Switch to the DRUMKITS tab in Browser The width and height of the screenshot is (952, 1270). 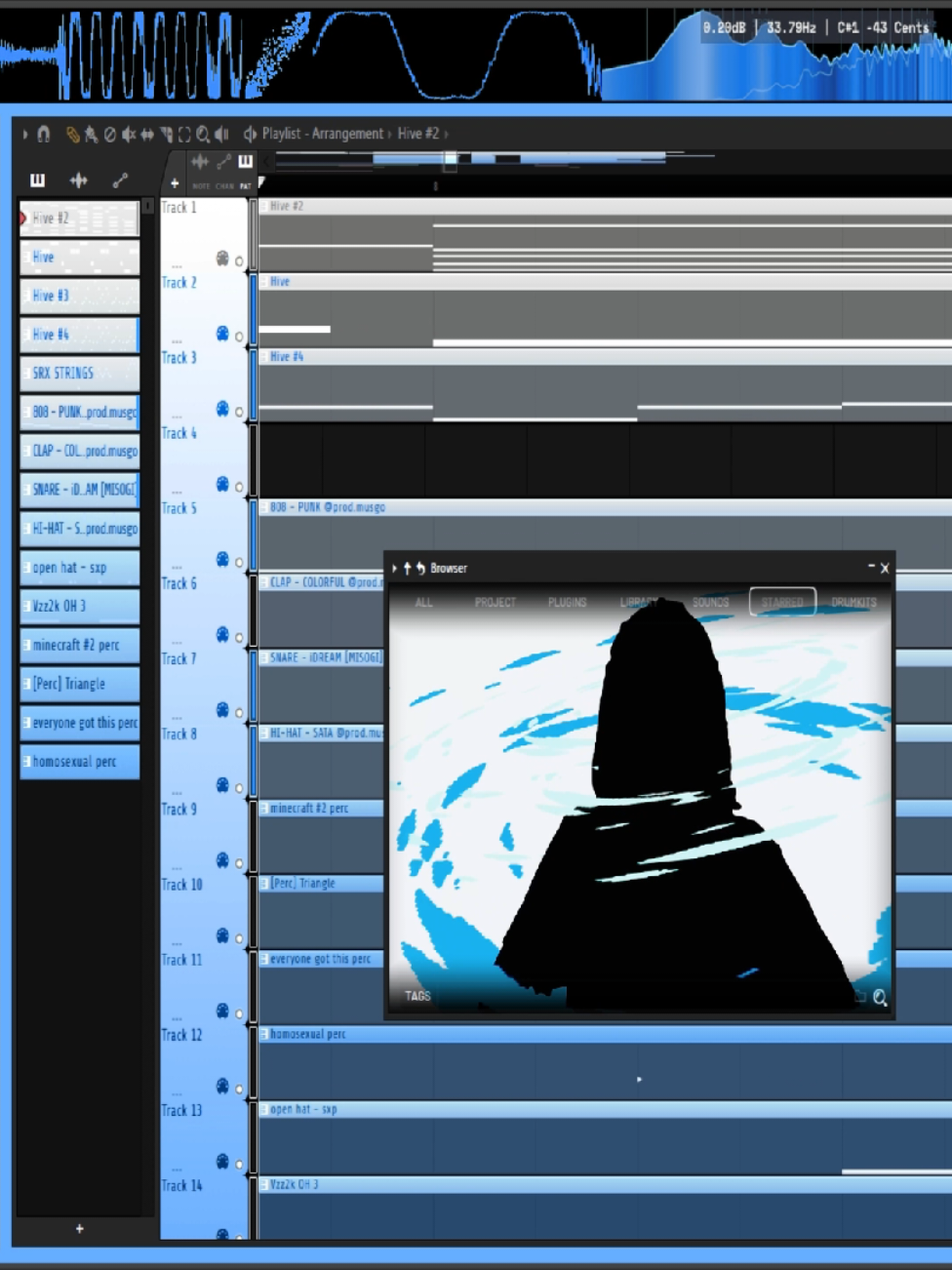click(853, 602)
